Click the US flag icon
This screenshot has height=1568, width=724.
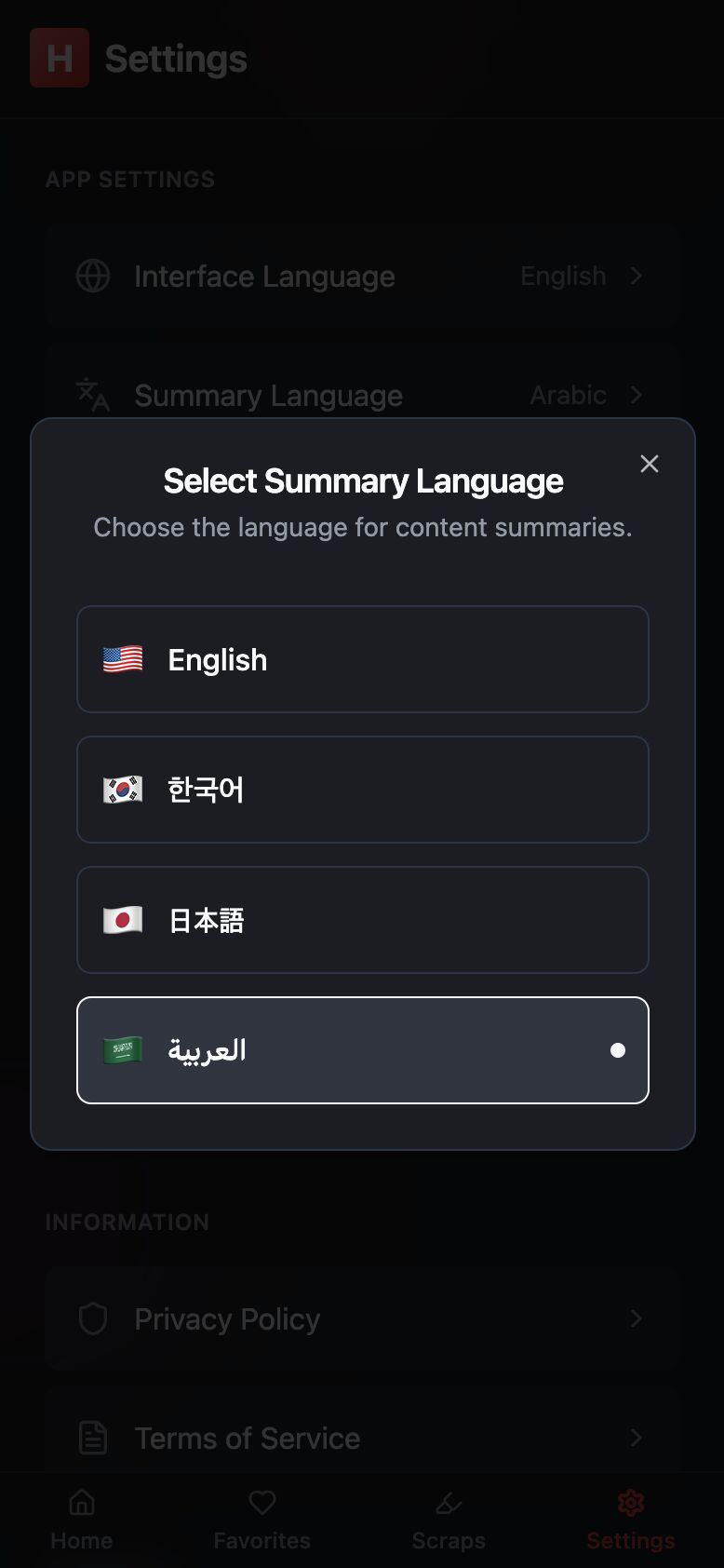(x=123, y=659)
